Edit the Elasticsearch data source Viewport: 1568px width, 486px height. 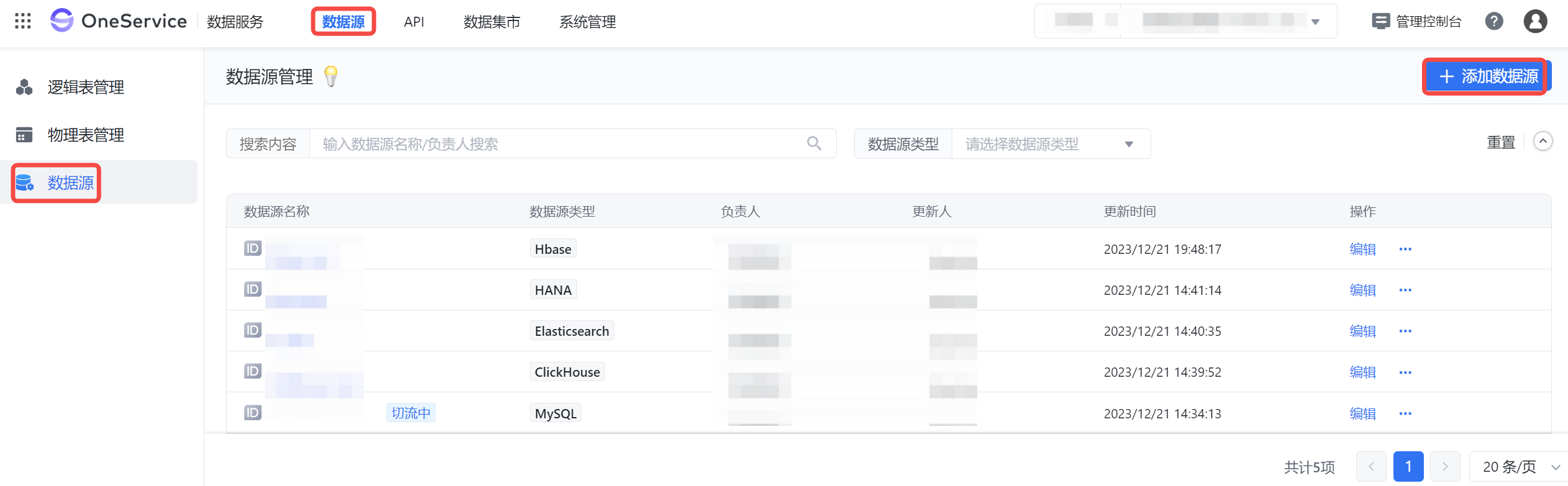point(1362,331)
